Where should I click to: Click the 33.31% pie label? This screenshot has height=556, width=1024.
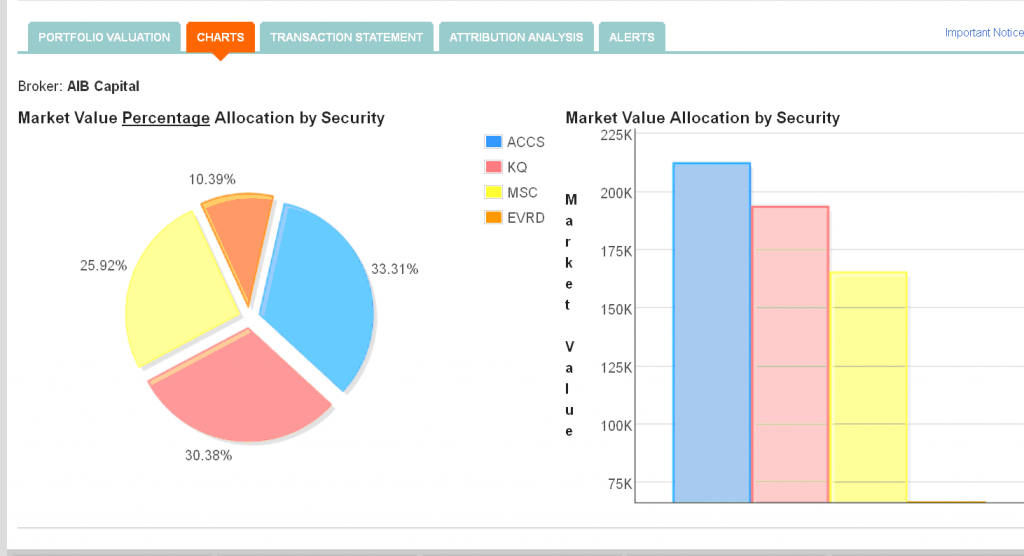(x=394, y=269)
